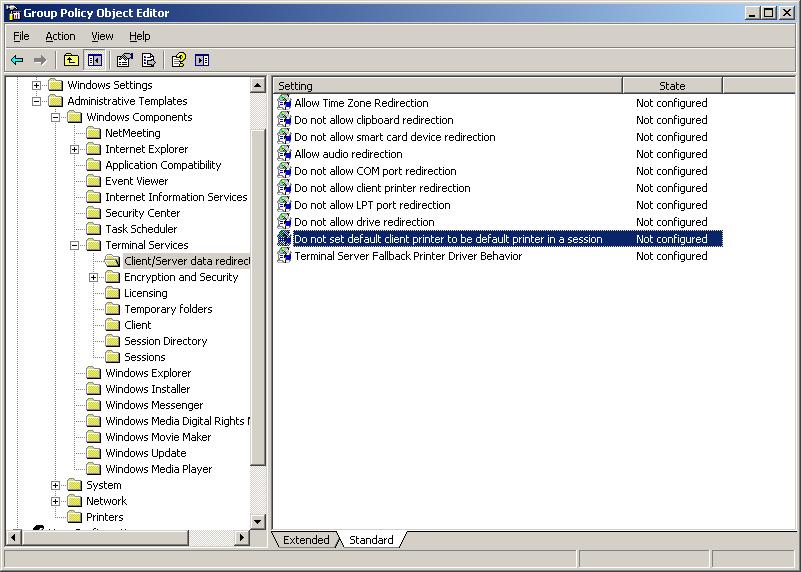This screenshot has height=572, width=801.
Task: Click the tree horizontal scroll left arrow
Action: point(13,537)
